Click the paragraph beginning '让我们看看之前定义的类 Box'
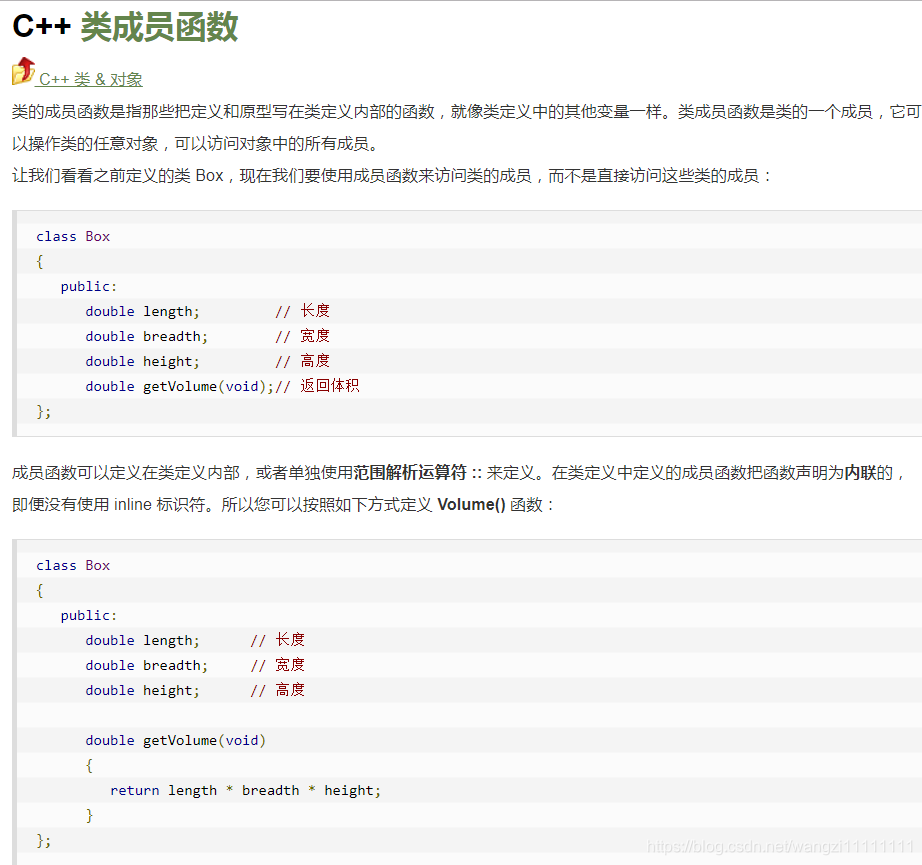The width and height of the screenshot is (922, 865). 392,176
